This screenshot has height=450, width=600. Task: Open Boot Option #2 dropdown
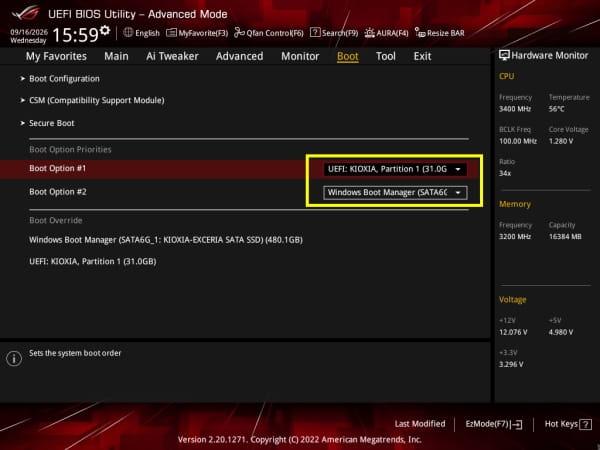pos(395,192)
